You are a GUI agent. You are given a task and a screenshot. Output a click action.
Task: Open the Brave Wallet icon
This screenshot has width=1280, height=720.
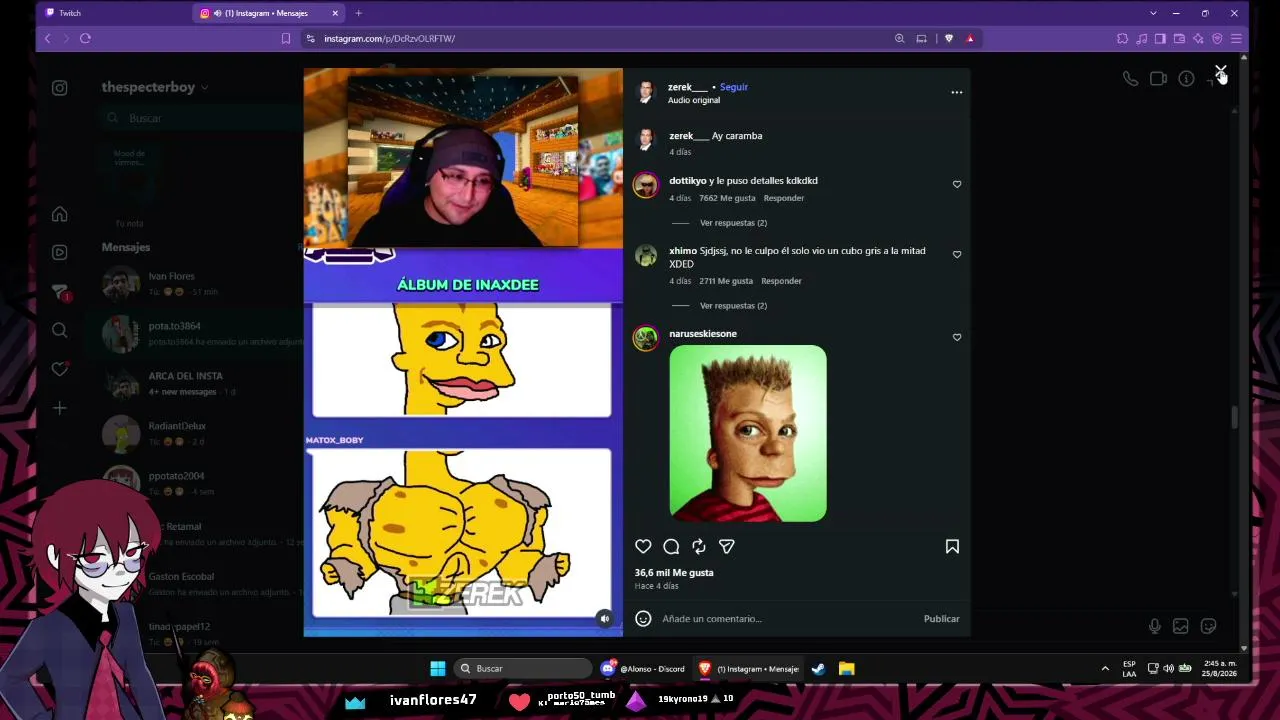[x=1179, y=38]
